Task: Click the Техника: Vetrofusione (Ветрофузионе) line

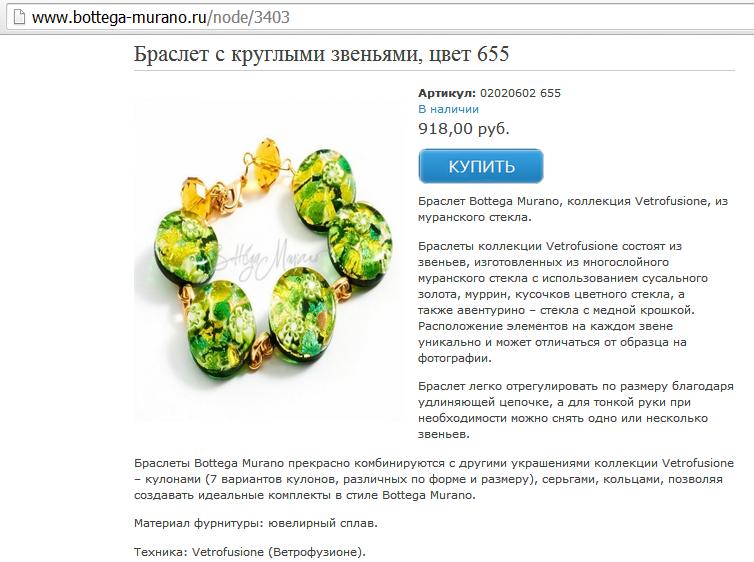Action: tap(250, 552)
